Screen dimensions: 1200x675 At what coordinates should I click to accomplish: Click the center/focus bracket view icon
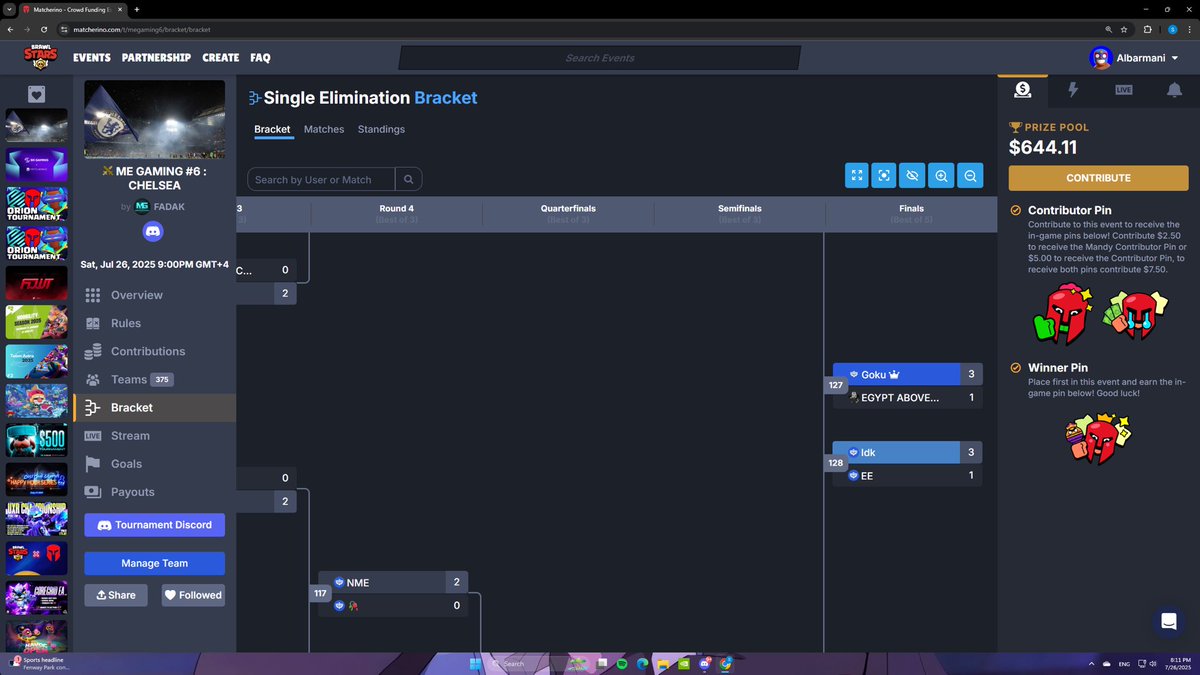tap(884, 175)
